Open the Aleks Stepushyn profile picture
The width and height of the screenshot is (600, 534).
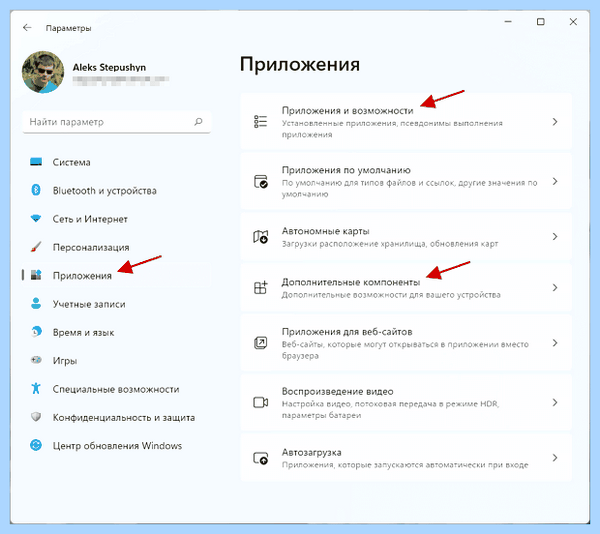click(x=43, y=72)
